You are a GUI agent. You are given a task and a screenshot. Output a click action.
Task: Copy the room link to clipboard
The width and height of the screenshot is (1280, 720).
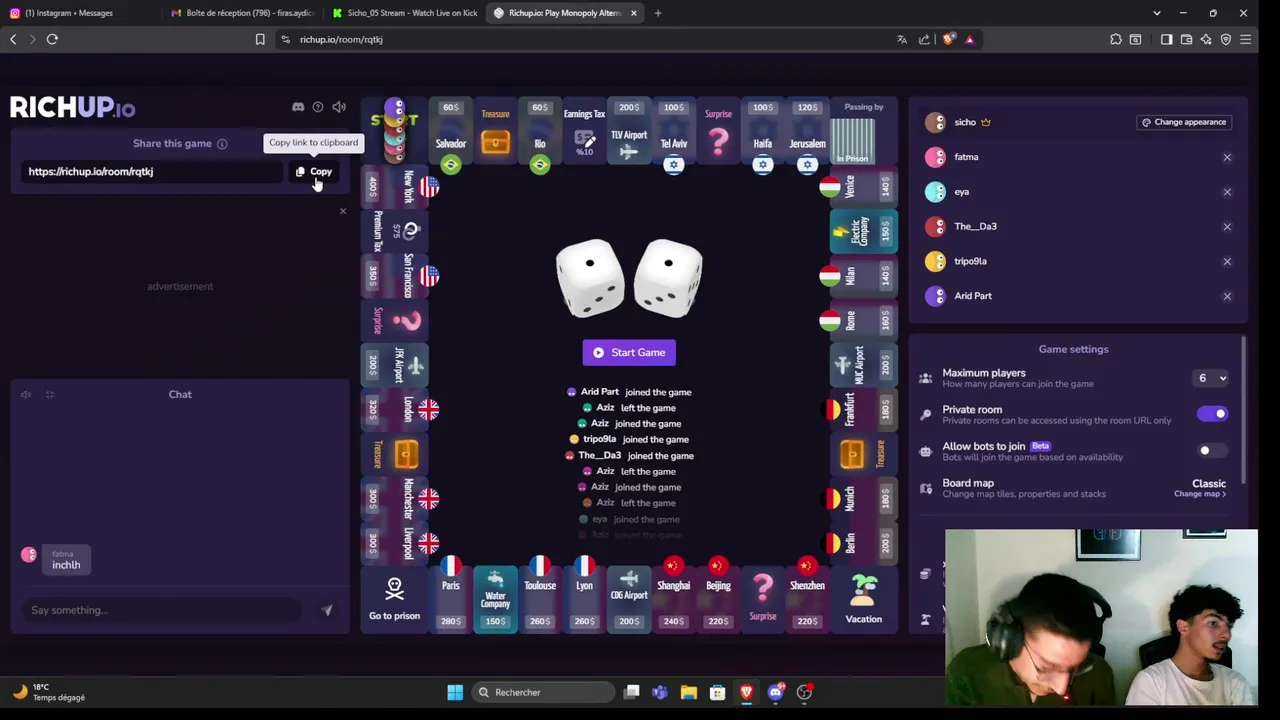[x=314, y=171]
